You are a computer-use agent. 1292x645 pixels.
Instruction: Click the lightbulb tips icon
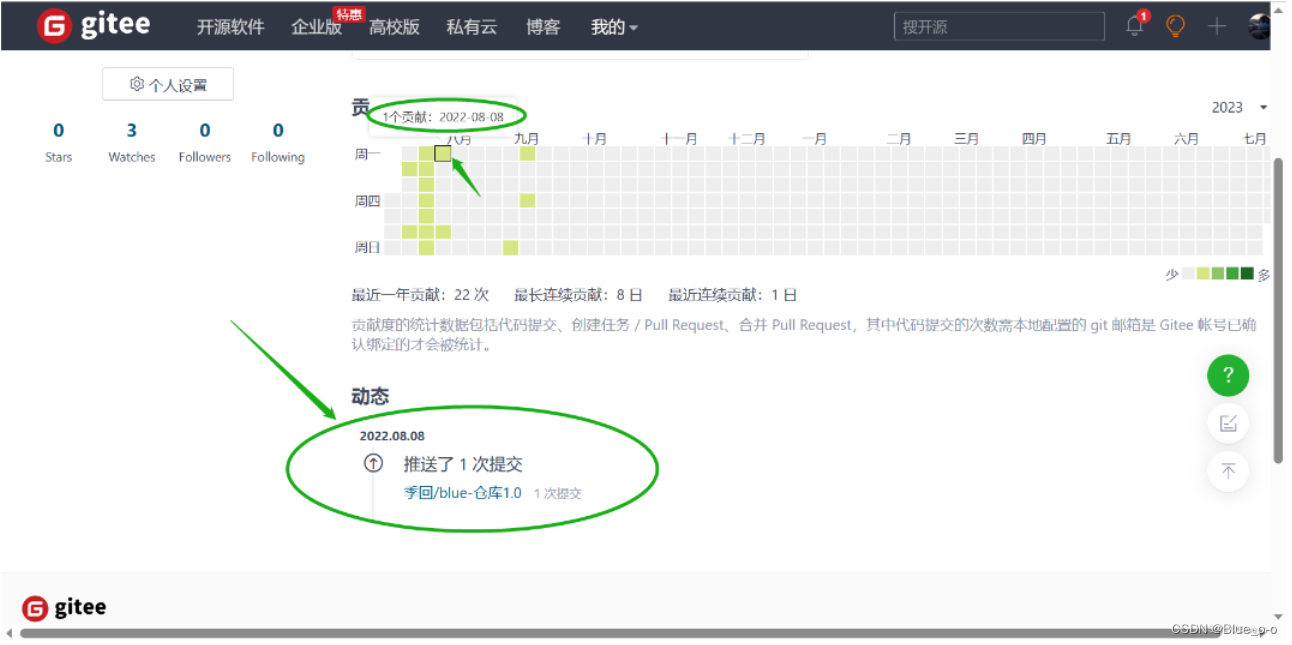[1175, 26]
